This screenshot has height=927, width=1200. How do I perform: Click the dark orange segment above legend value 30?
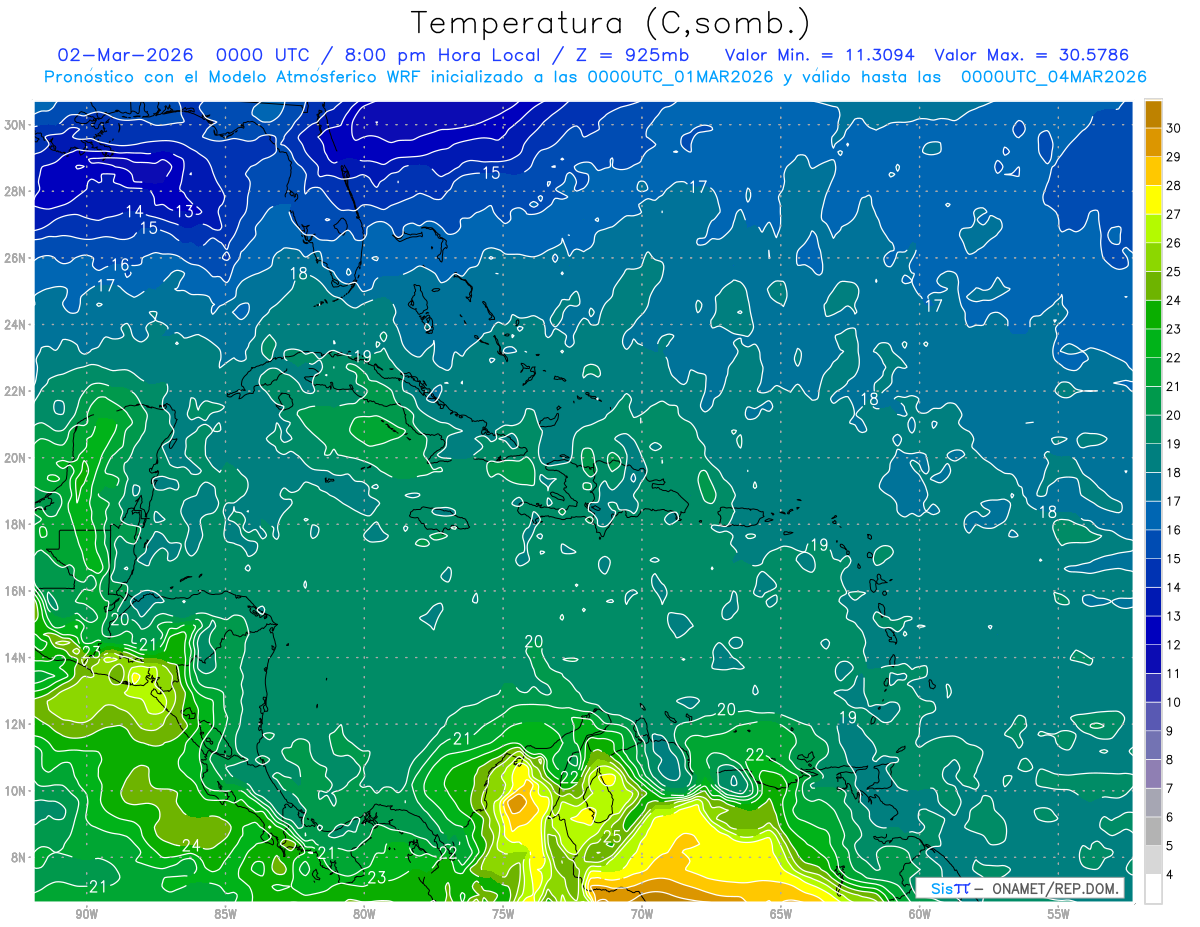click(1153, 115)
